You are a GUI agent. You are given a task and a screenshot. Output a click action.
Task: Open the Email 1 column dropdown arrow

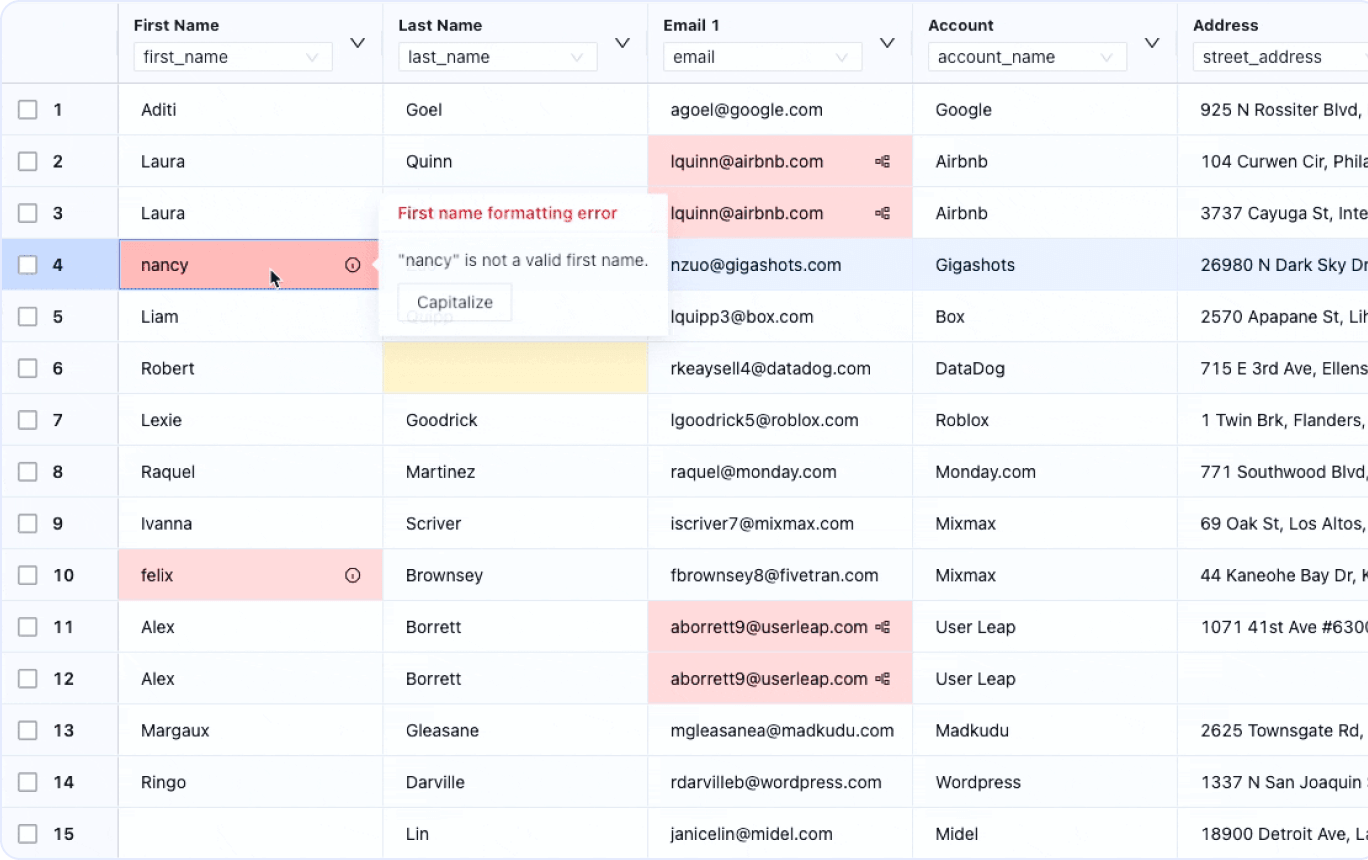point(887,43)
